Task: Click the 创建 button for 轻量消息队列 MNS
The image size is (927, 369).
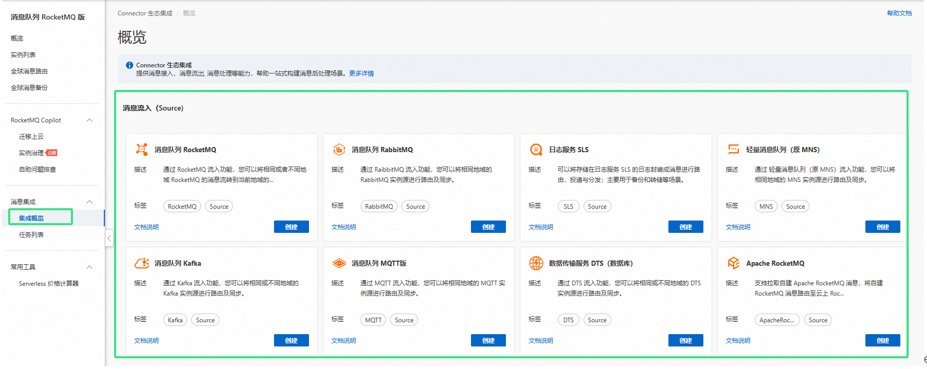Action: tap(883, 226)
